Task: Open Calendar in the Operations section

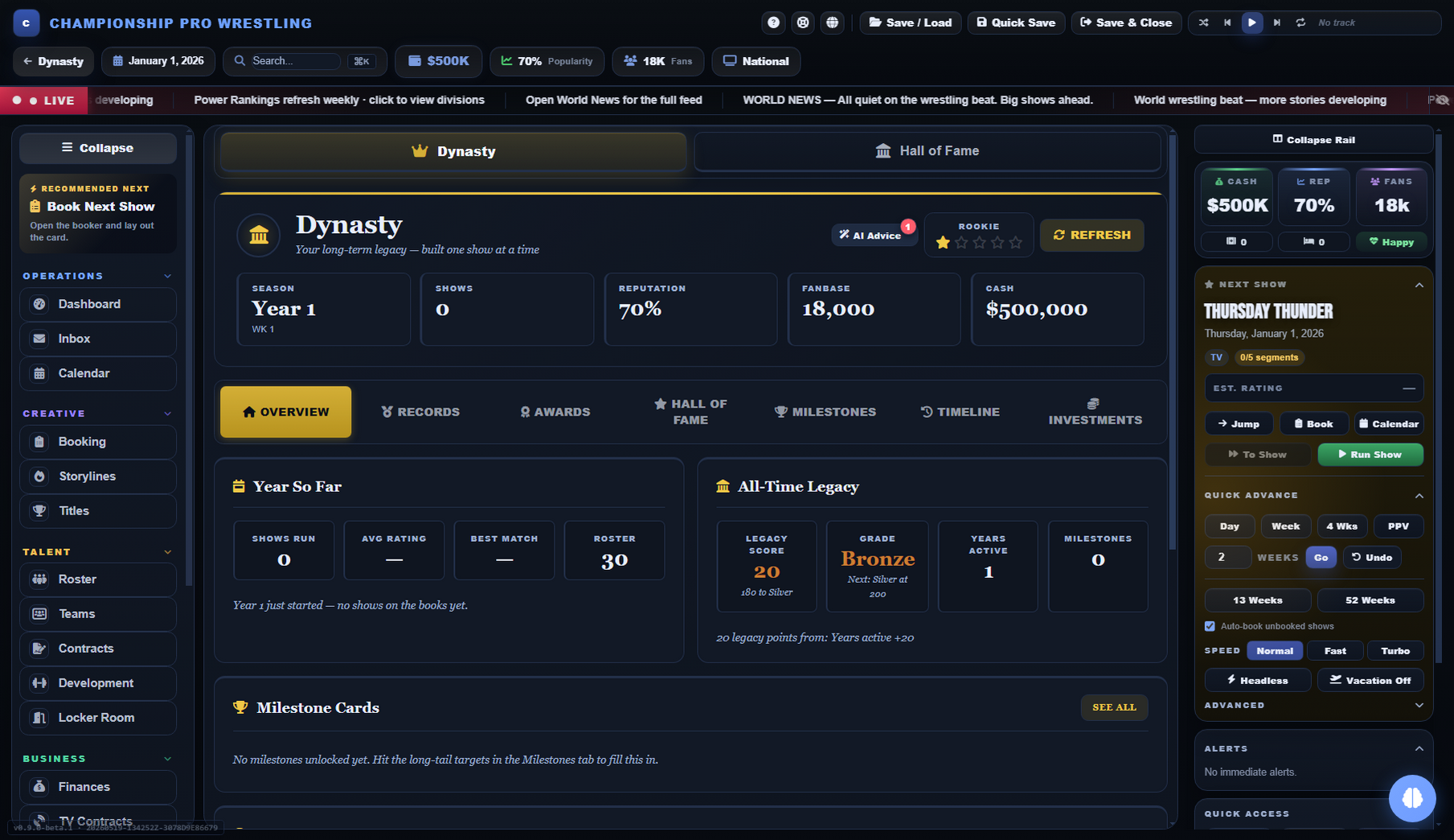Action: 97,373
